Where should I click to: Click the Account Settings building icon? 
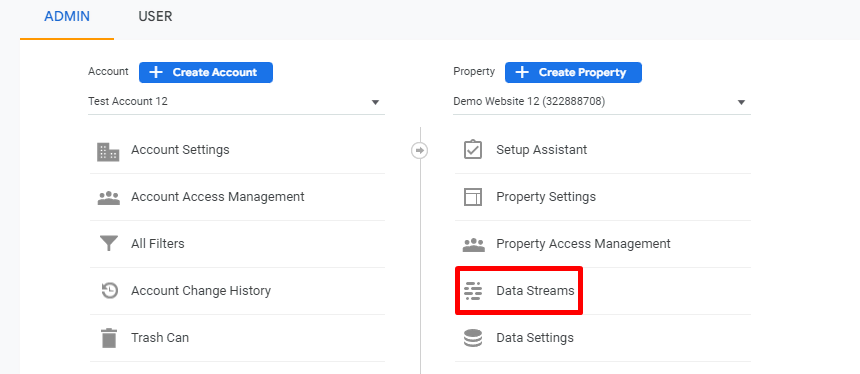pyautogui.click(x=108, y=151)
